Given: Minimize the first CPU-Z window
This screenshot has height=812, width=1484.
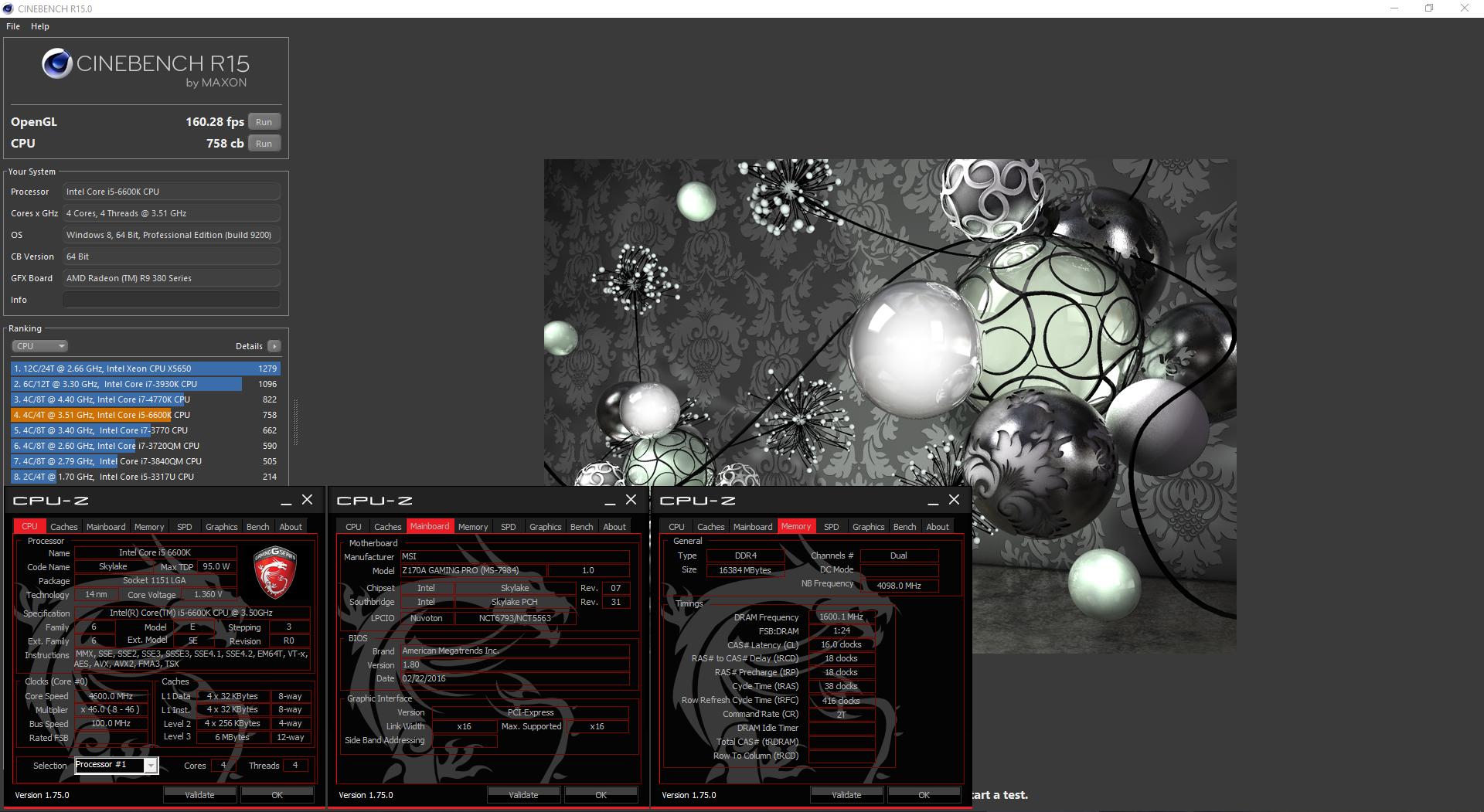Looking at the screenshot, I should (286, 501).
